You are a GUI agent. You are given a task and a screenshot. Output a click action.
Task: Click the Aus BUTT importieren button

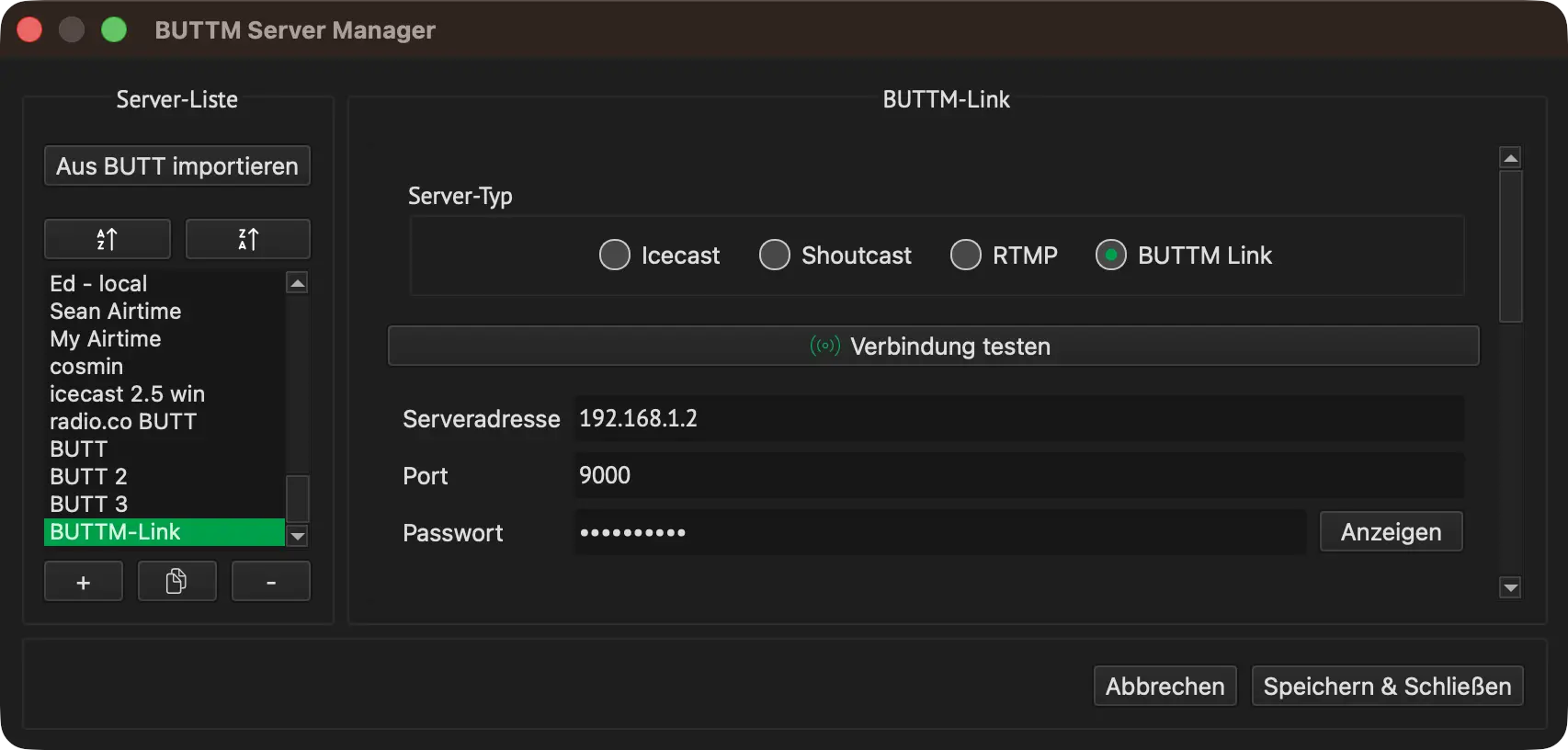coord(177,165)
